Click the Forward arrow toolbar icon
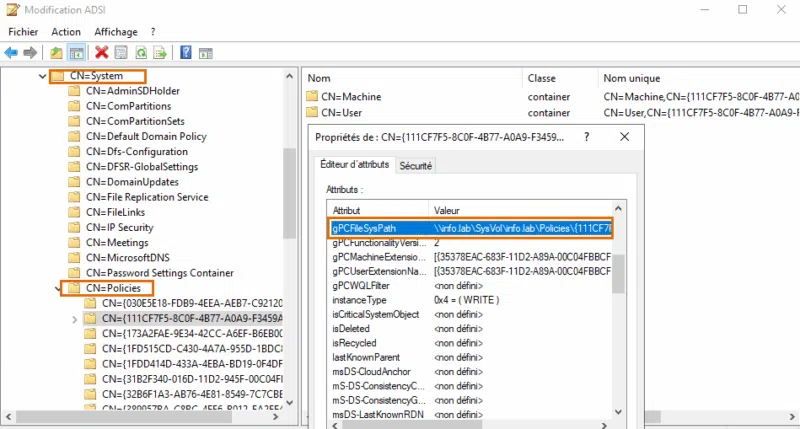This screenshot has height=429, width=800. pyautogui.click(x=30, y=52)
